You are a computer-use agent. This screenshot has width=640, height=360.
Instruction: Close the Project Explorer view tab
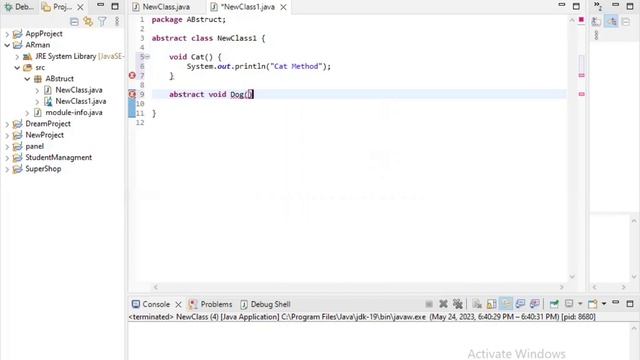point(80,7)
